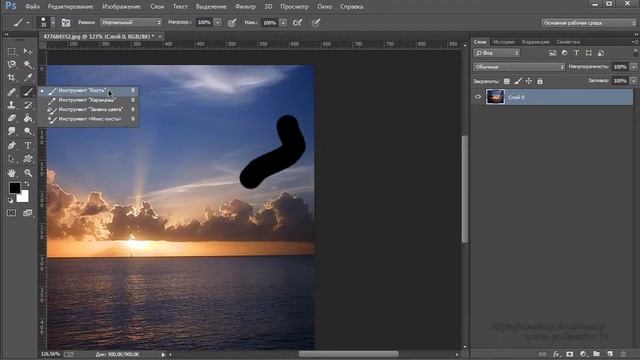Select the Eraser tool

coord(11,118)
